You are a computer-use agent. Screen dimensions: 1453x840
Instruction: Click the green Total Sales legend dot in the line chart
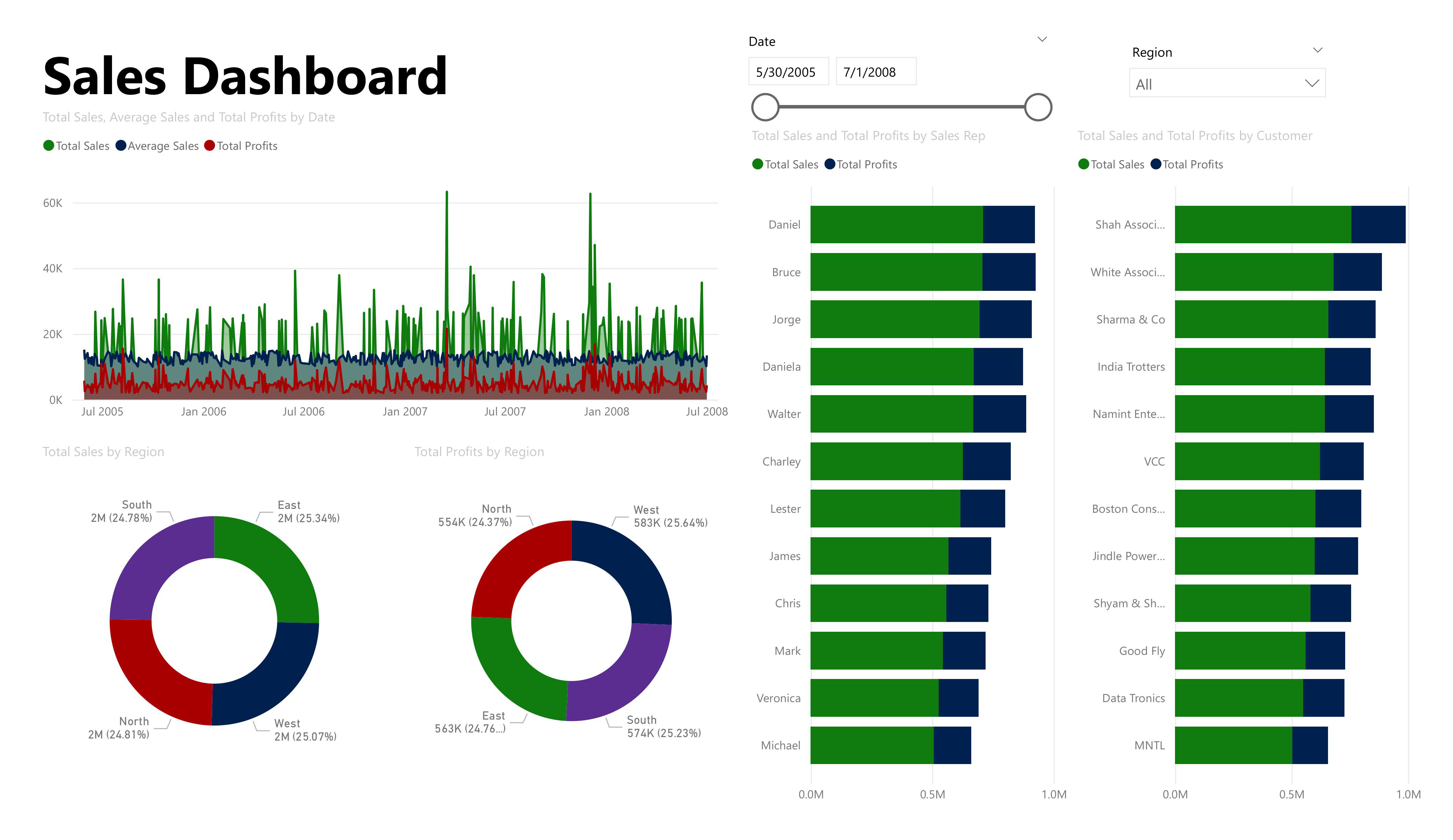pos(49,146)
